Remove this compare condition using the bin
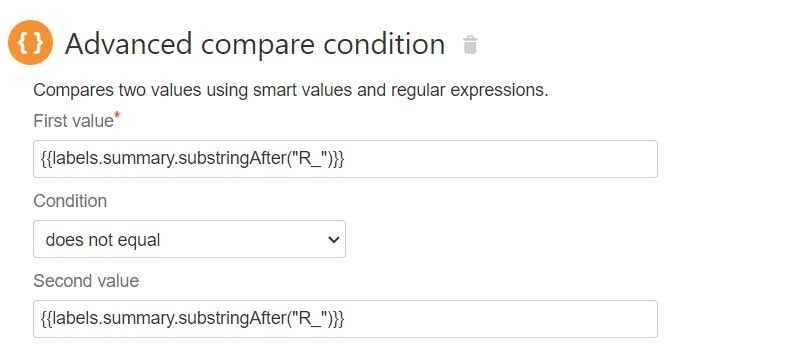This screenshot has height=362, width=791. pyautogui.click(x=470, y=44)
